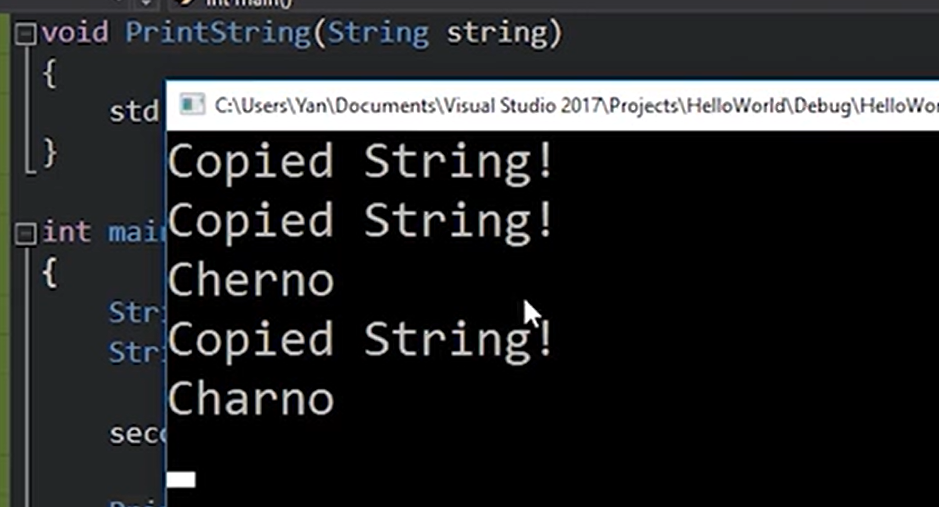Place cursor on the void keyword
Image resolution: width=939 pixels, height=507 pixels.
coord(75,32)
